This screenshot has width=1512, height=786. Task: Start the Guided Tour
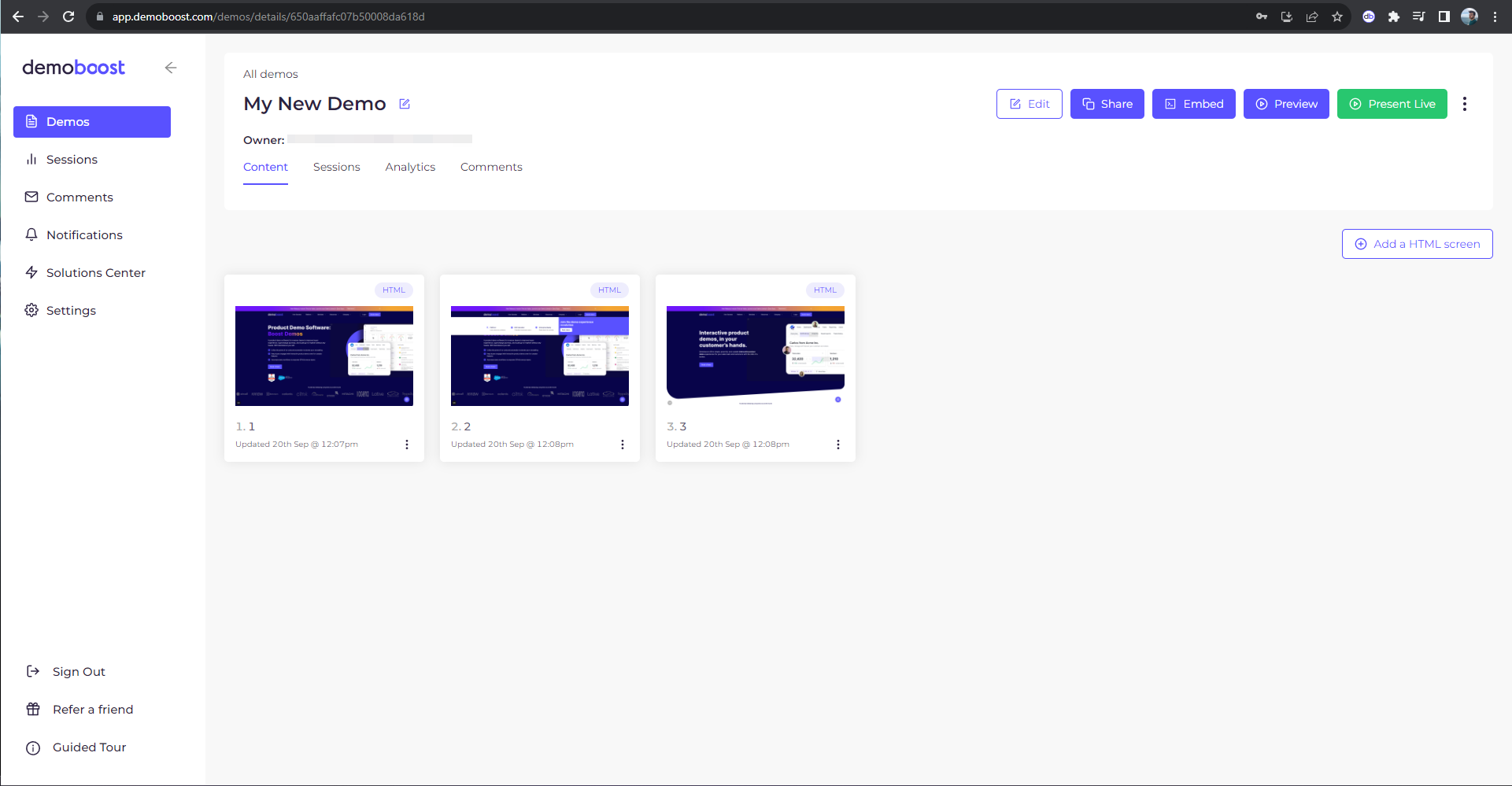pos(89,747)
